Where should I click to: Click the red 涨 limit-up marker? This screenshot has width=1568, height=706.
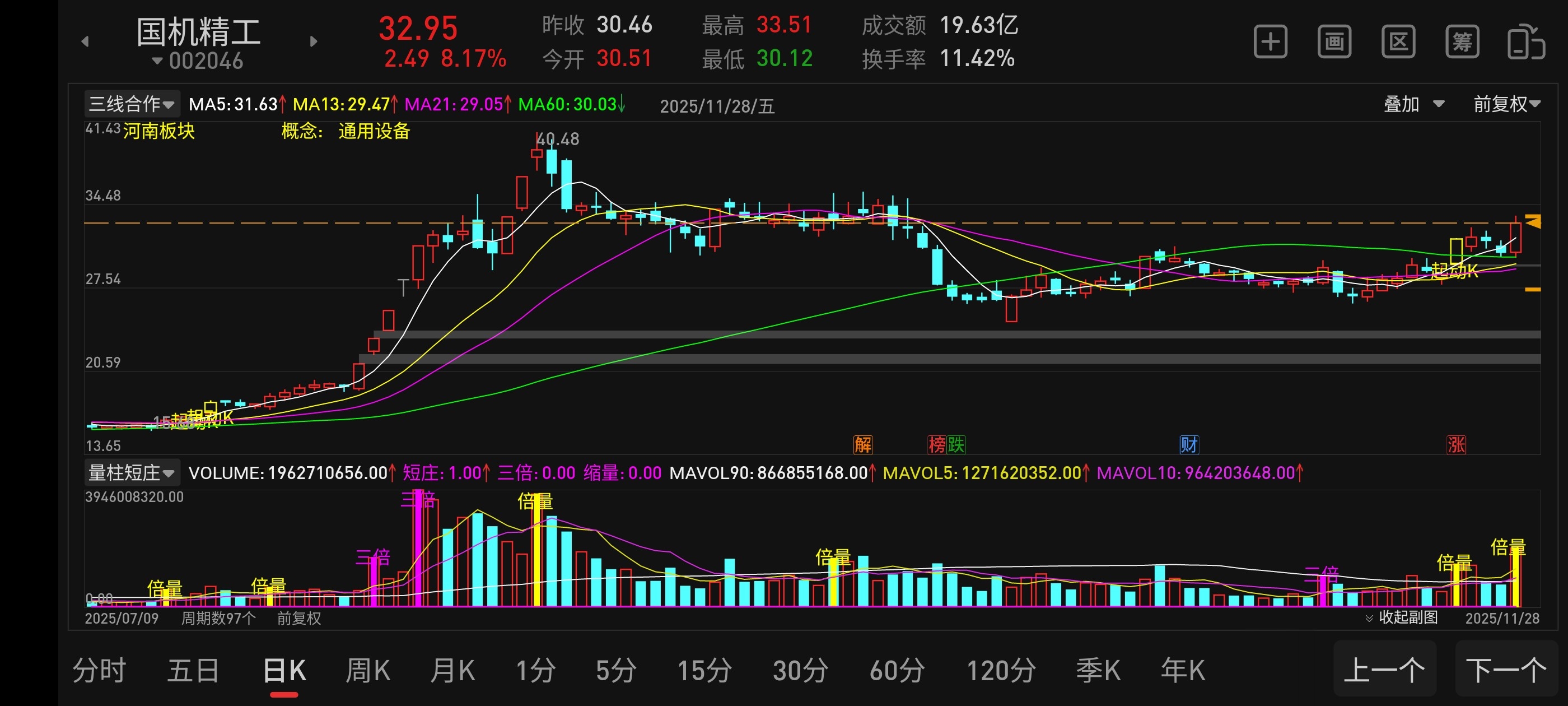pyautogui.click(x=1455, y=444)
